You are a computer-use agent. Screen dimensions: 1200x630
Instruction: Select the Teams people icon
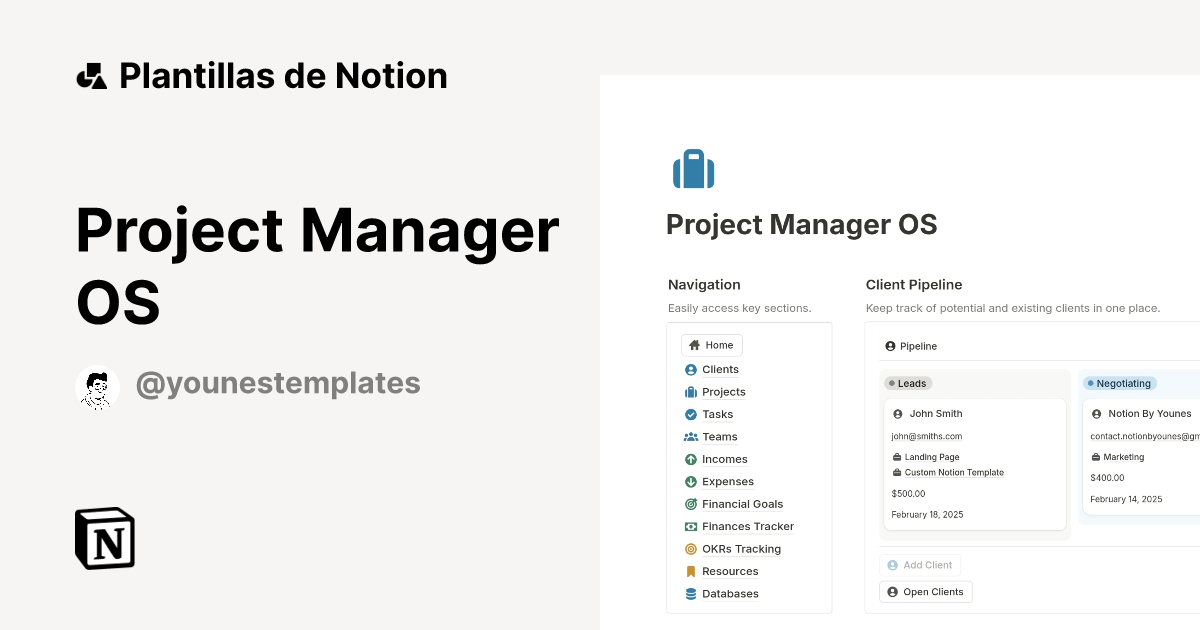click(x=690, y=436)
